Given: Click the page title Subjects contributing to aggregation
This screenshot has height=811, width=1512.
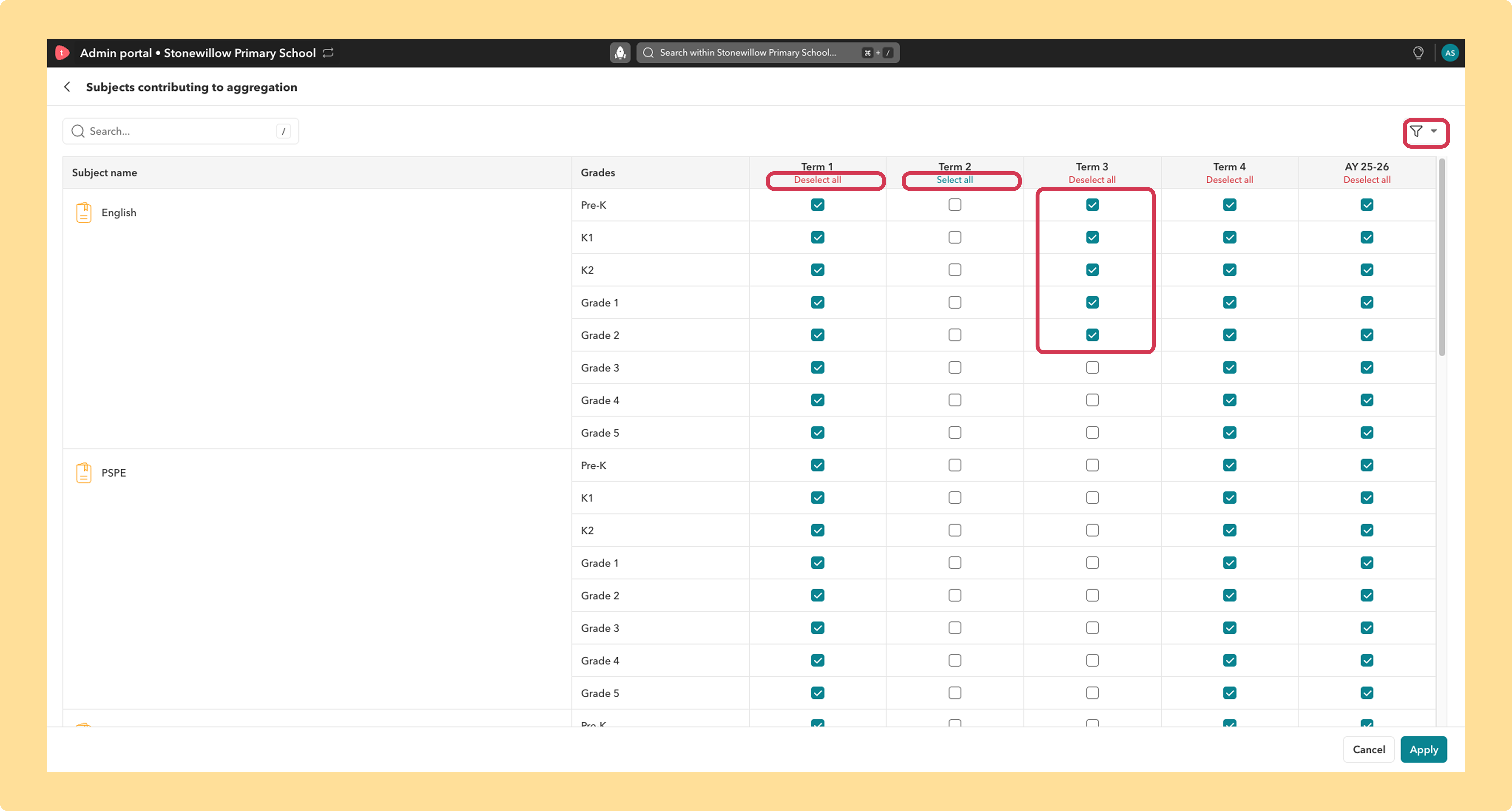Looking at the screenshot, I should click(x=191, y=87).
